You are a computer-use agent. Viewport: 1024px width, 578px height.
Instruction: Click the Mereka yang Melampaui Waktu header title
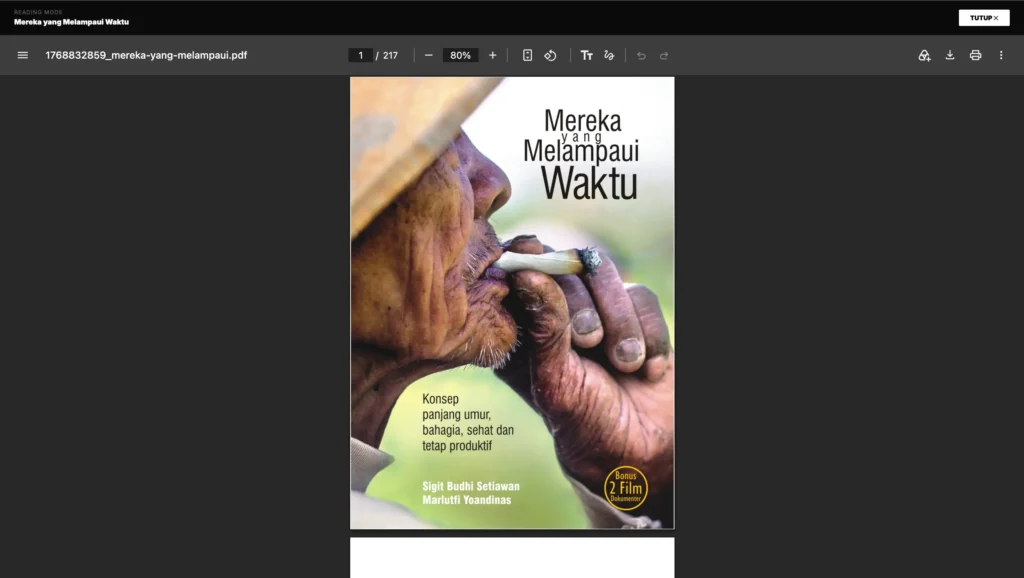(71, 22)
